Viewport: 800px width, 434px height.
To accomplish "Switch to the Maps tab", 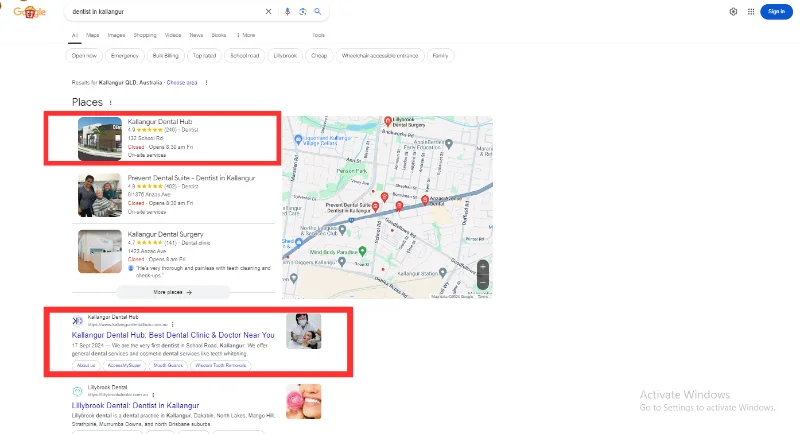I will click(93, 35).
